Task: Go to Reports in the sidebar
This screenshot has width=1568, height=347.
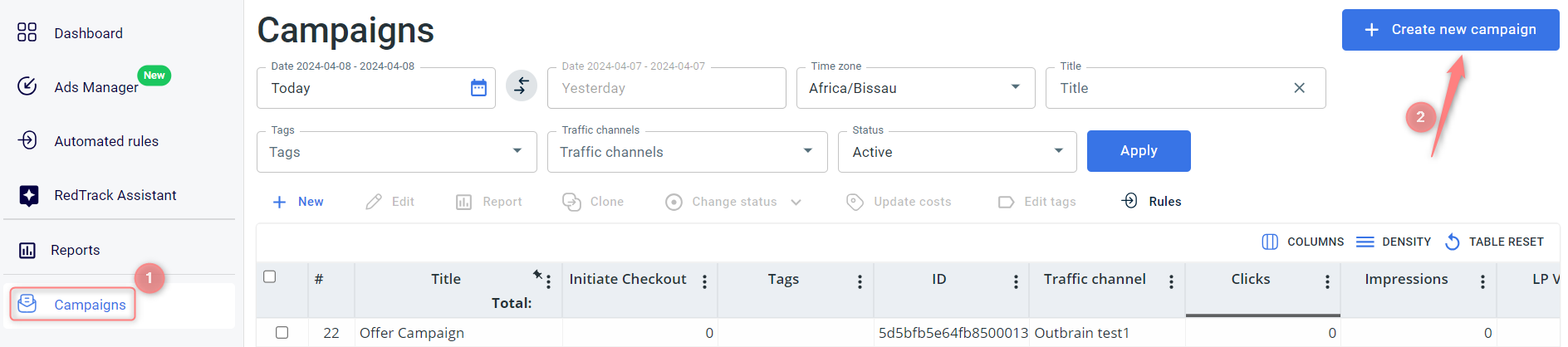Action: click(x=75, y=250)
